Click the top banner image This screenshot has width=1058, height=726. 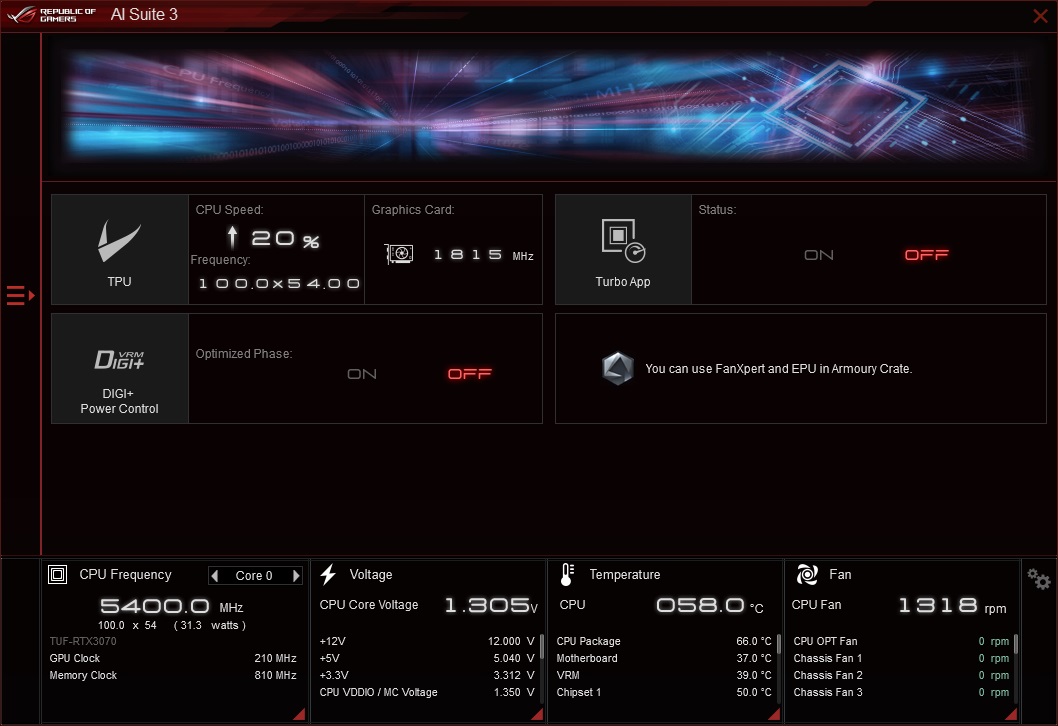548,107
